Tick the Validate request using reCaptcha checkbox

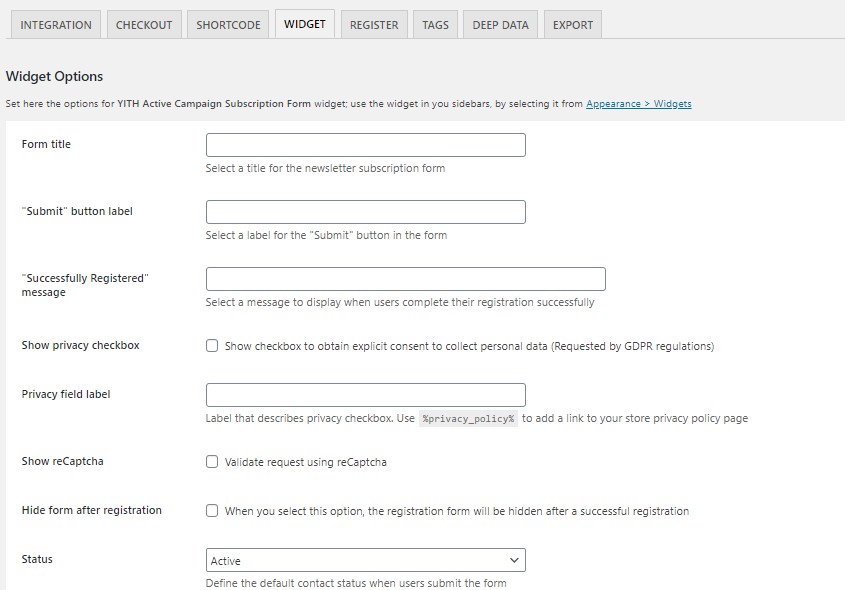212,462
